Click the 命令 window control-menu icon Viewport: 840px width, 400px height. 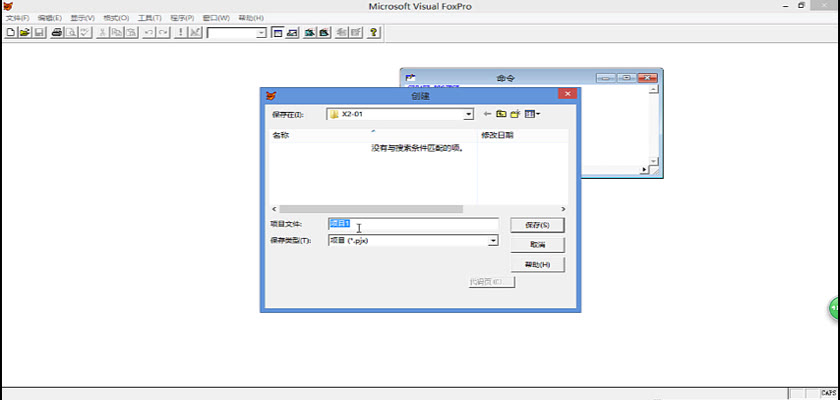coord(410,78)
